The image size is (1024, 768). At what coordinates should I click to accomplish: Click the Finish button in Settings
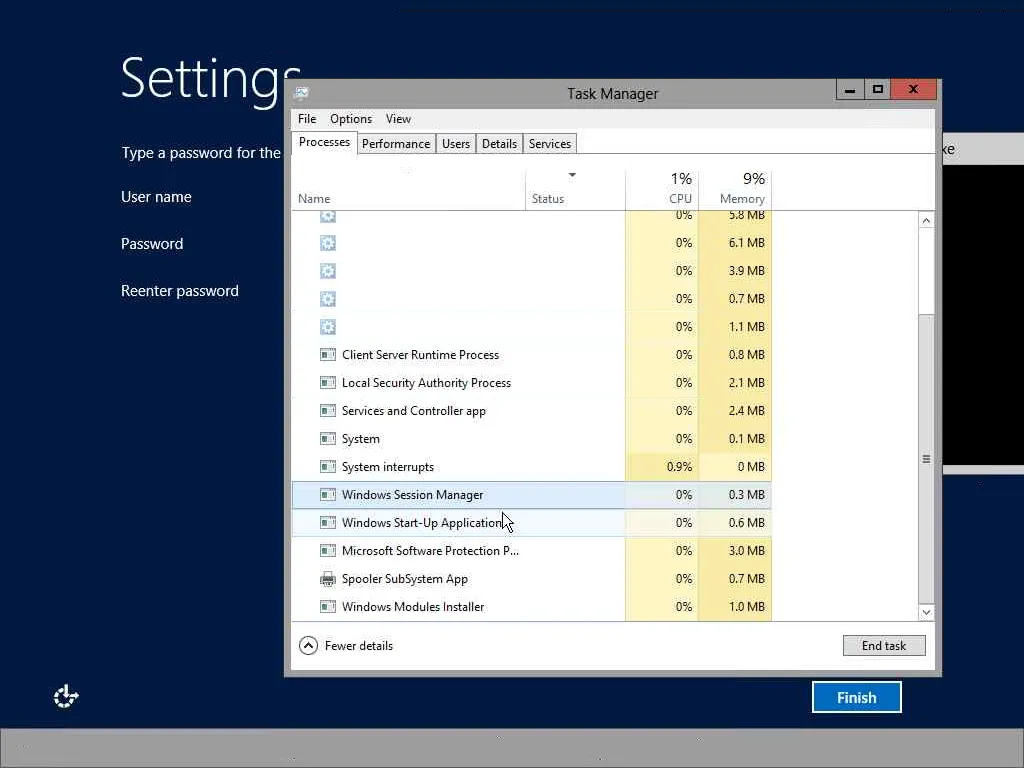pyautogui.click(x=857, y=697)
